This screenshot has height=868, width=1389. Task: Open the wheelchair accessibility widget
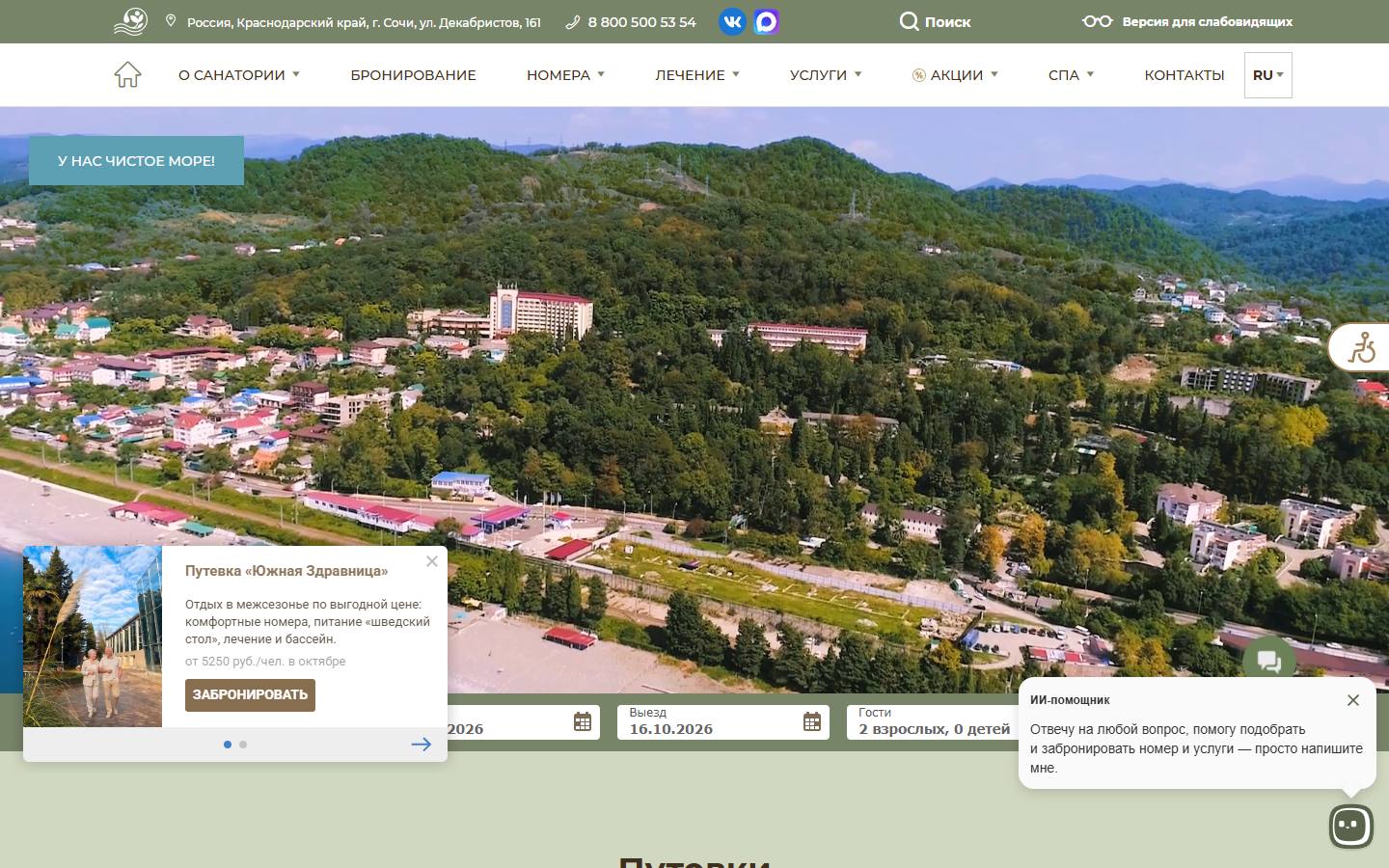pos(1360,347)
